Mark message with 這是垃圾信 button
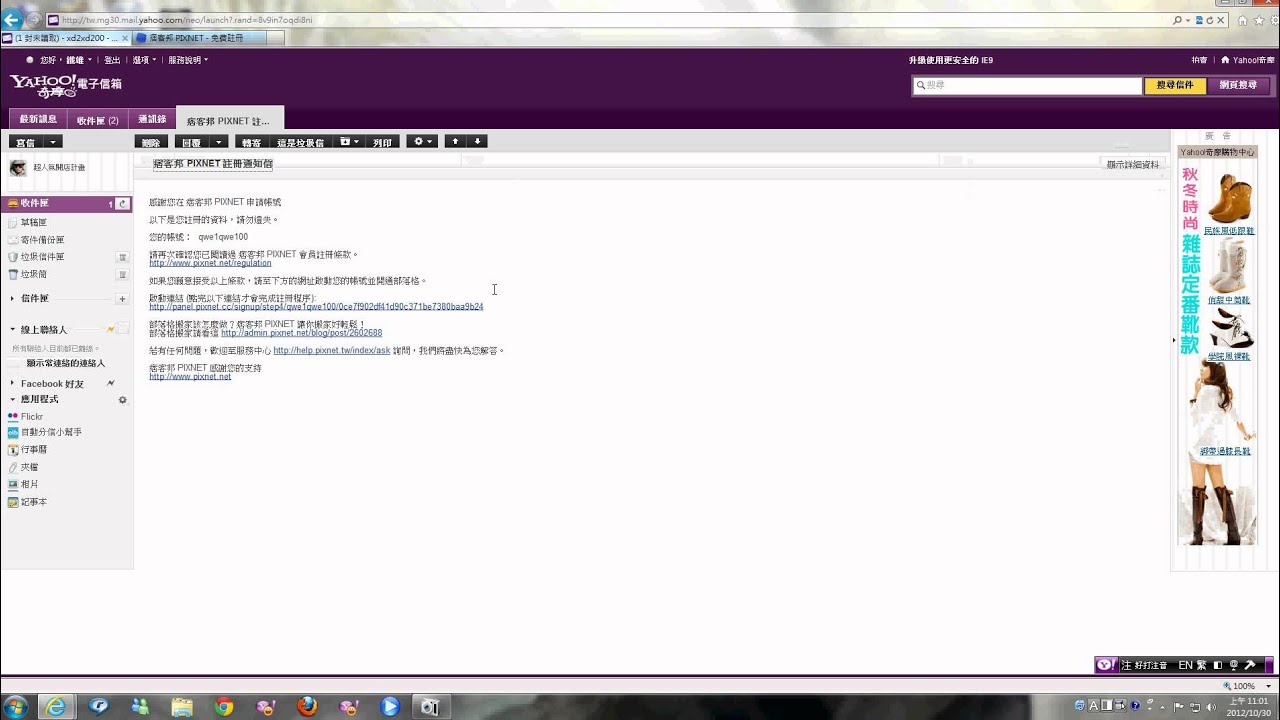Screen dimensions: 1280x720 click(x=300, y=142)
